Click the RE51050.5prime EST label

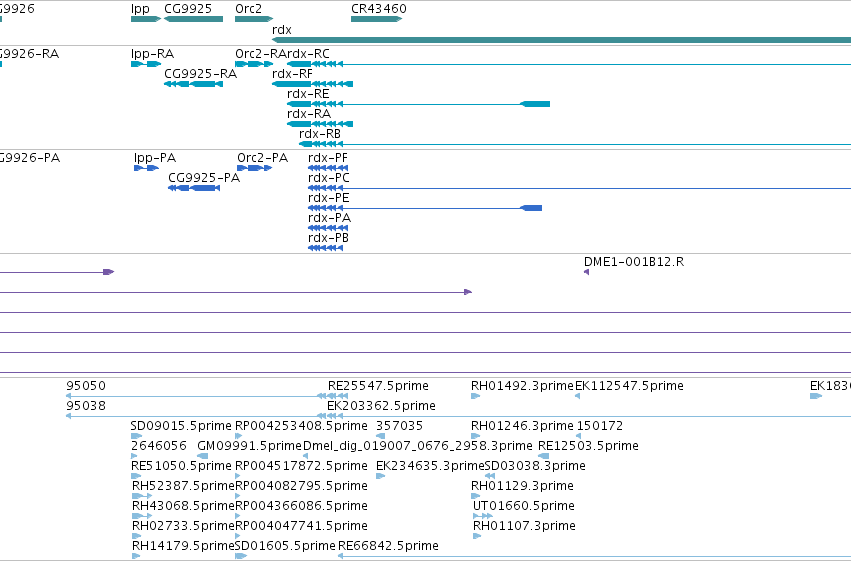[181, 466]
